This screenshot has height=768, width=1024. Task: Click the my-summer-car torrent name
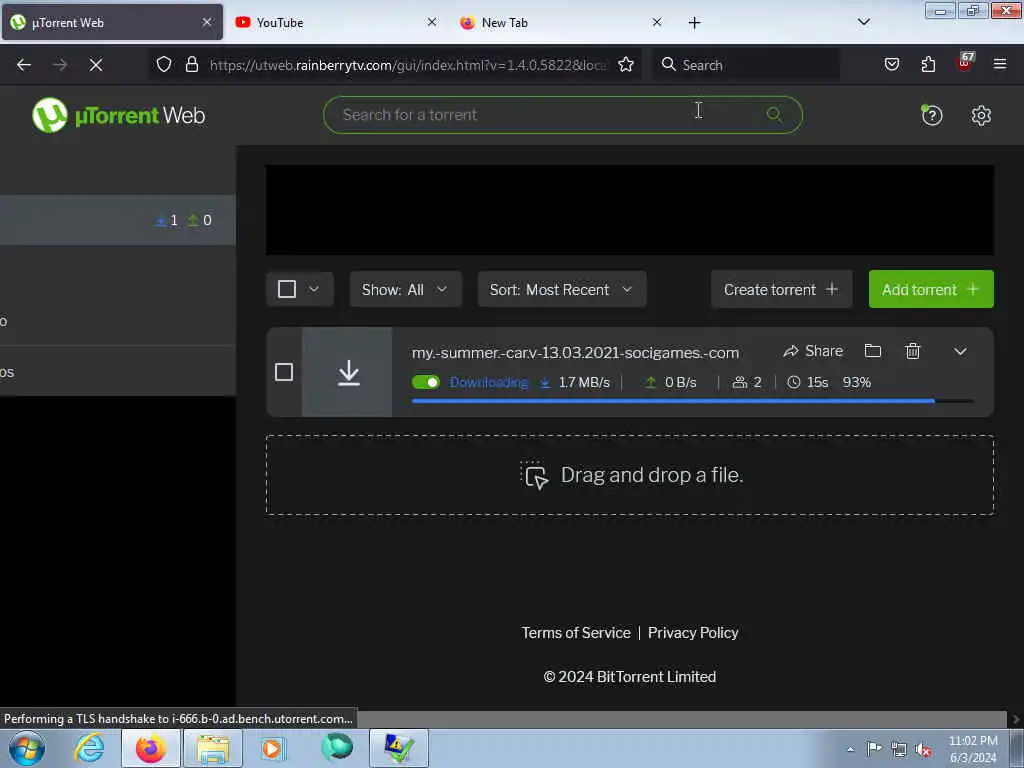(575, 353)
